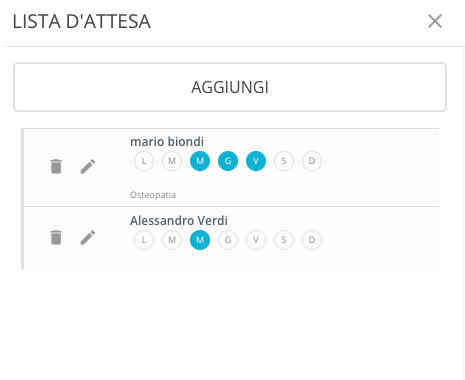The image size is (465, 380).
Task: Enable V day for Alessandro Verdi
Action: pyautogui.click(x=256, y=240)
